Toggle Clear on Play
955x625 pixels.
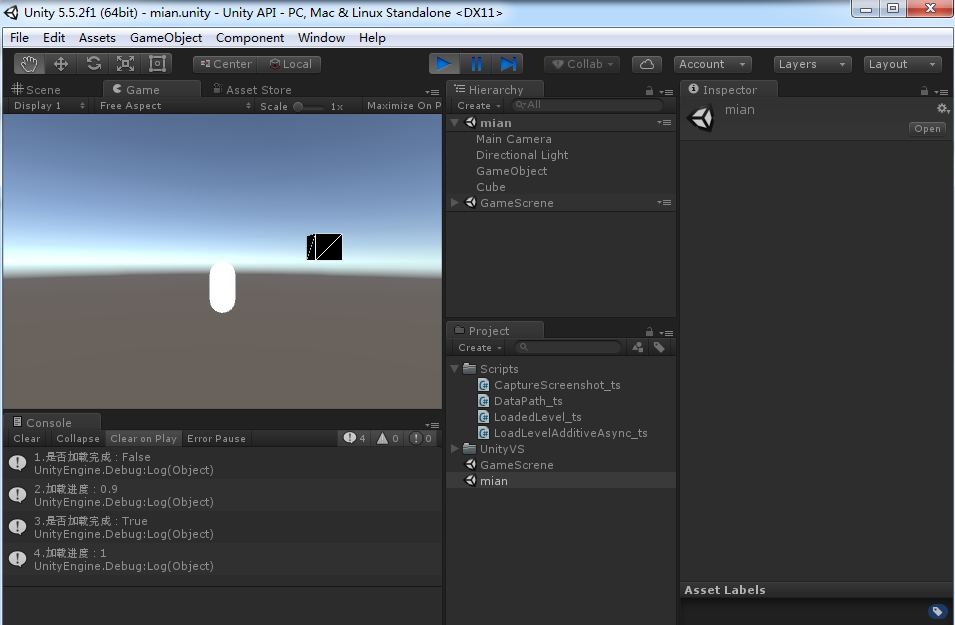[x=143, y=439]
